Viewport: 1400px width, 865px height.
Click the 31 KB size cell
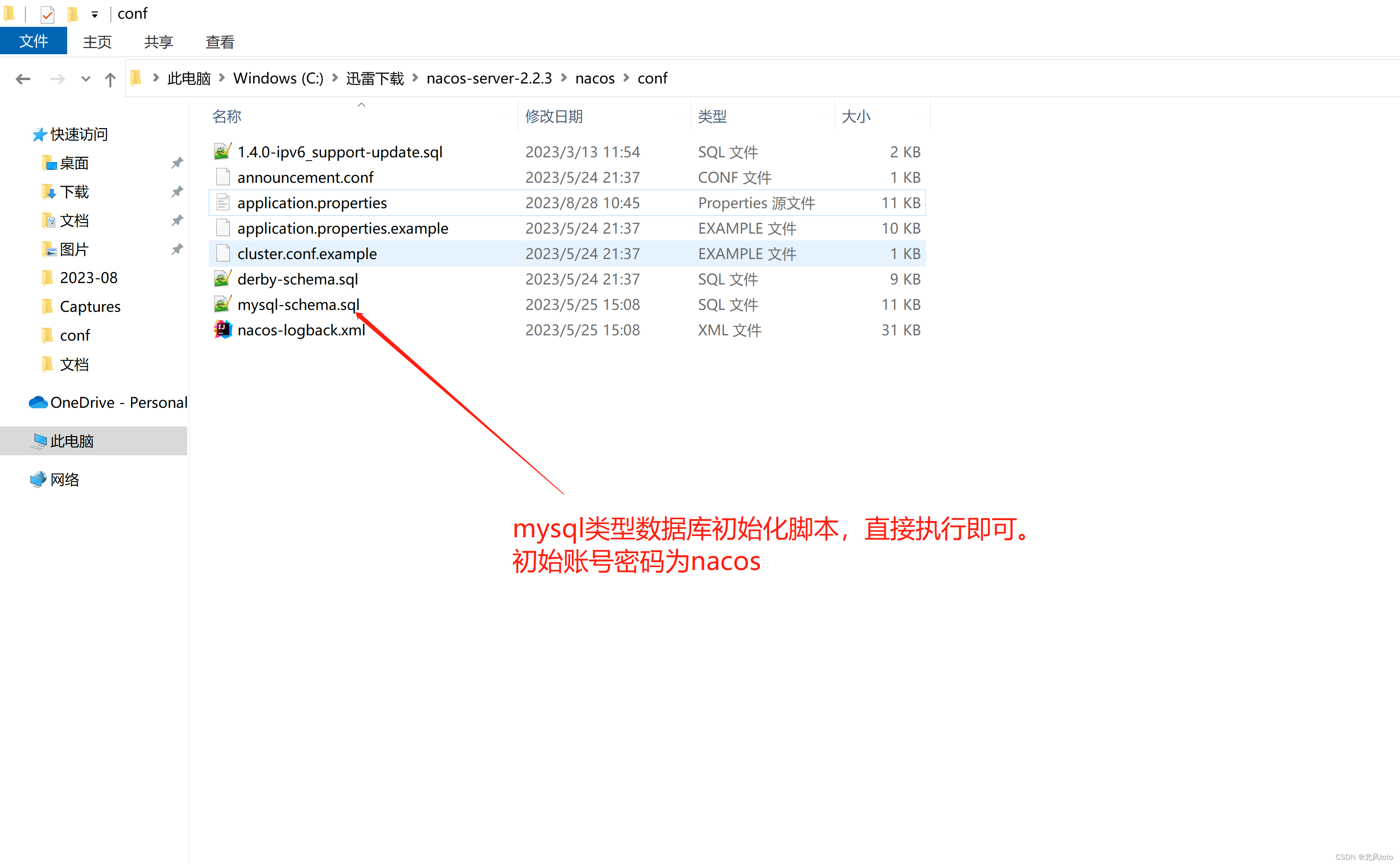901,330
